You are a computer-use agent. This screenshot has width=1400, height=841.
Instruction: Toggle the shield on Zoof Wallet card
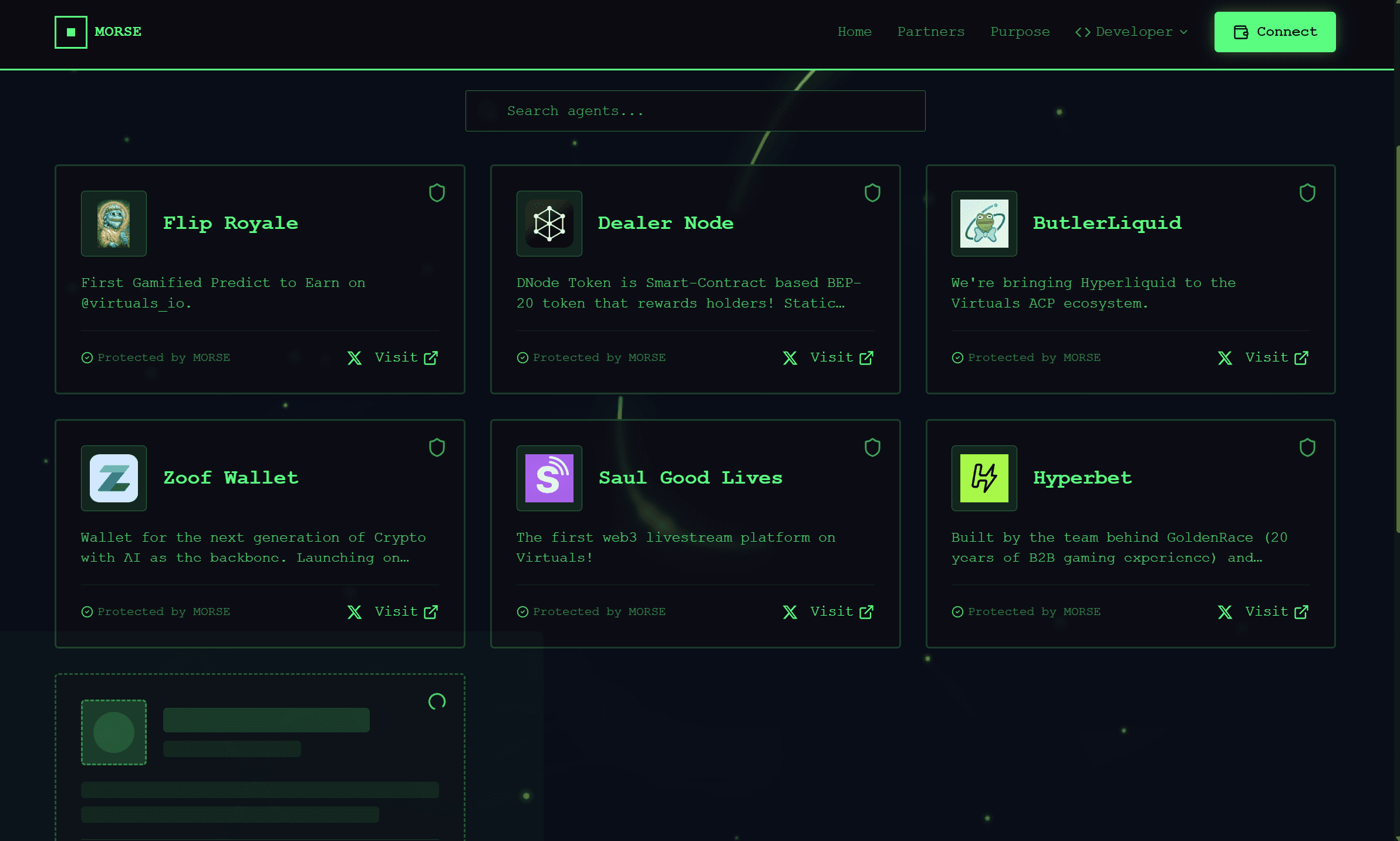(437, 447)
